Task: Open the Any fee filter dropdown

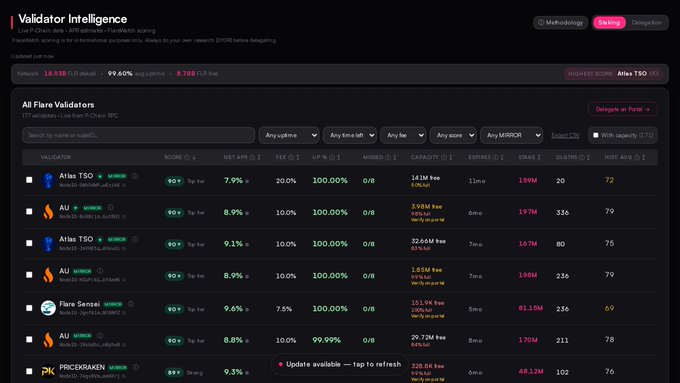Action: point(403,135)
